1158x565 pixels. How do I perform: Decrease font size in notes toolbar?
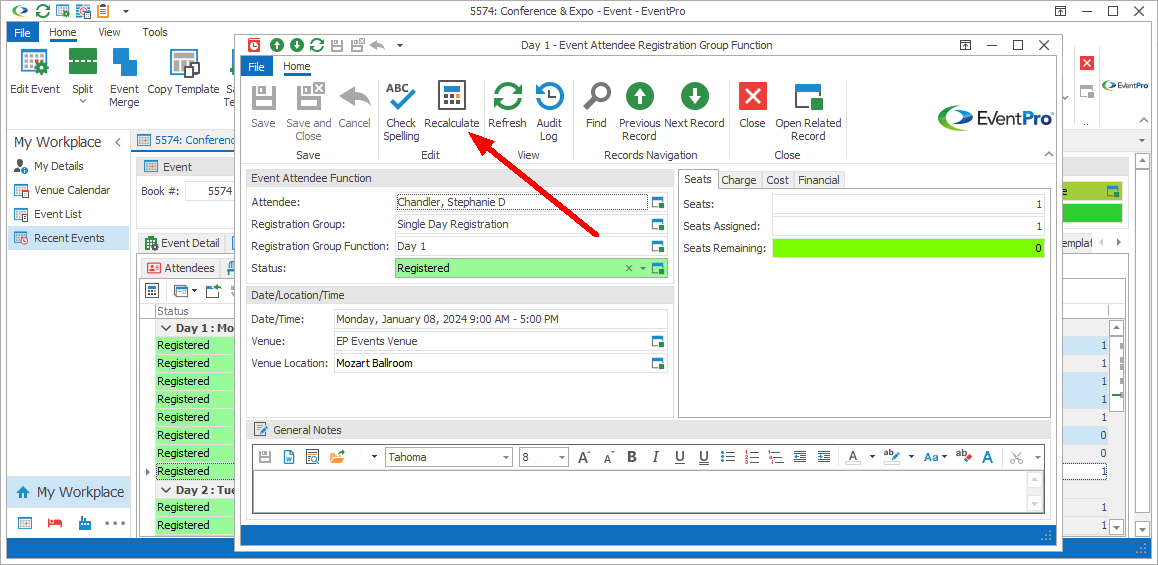(x=608, y=457)
